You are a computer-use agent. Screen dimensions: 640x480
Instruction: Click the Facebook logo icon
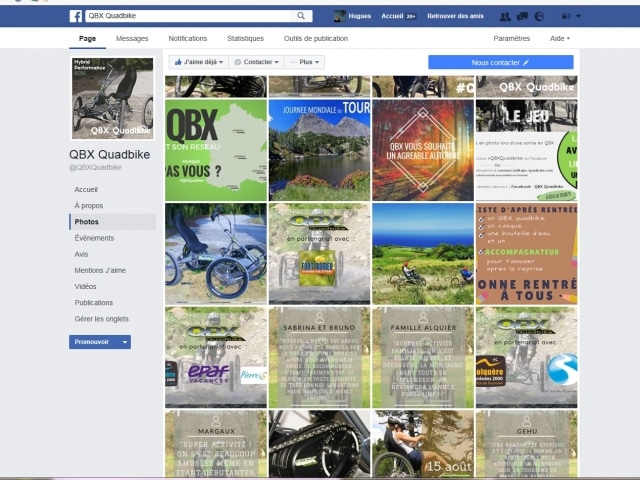tap(76, 16)
